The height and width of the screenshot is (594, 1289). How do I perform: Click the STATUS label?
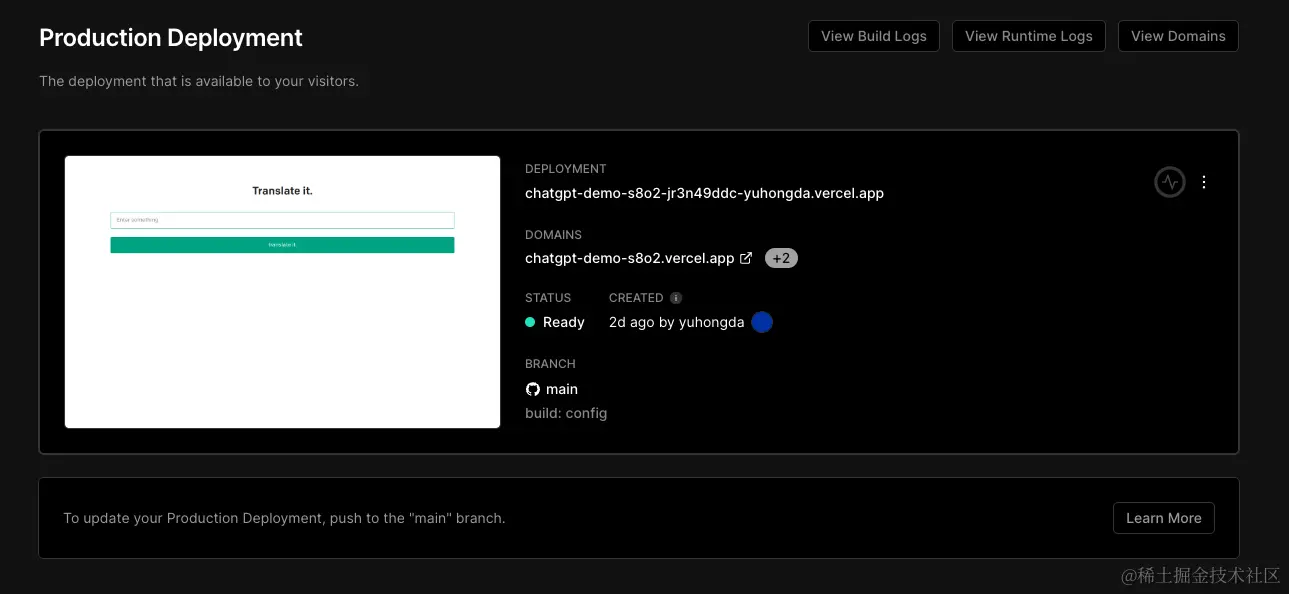[x=548, y=298]
